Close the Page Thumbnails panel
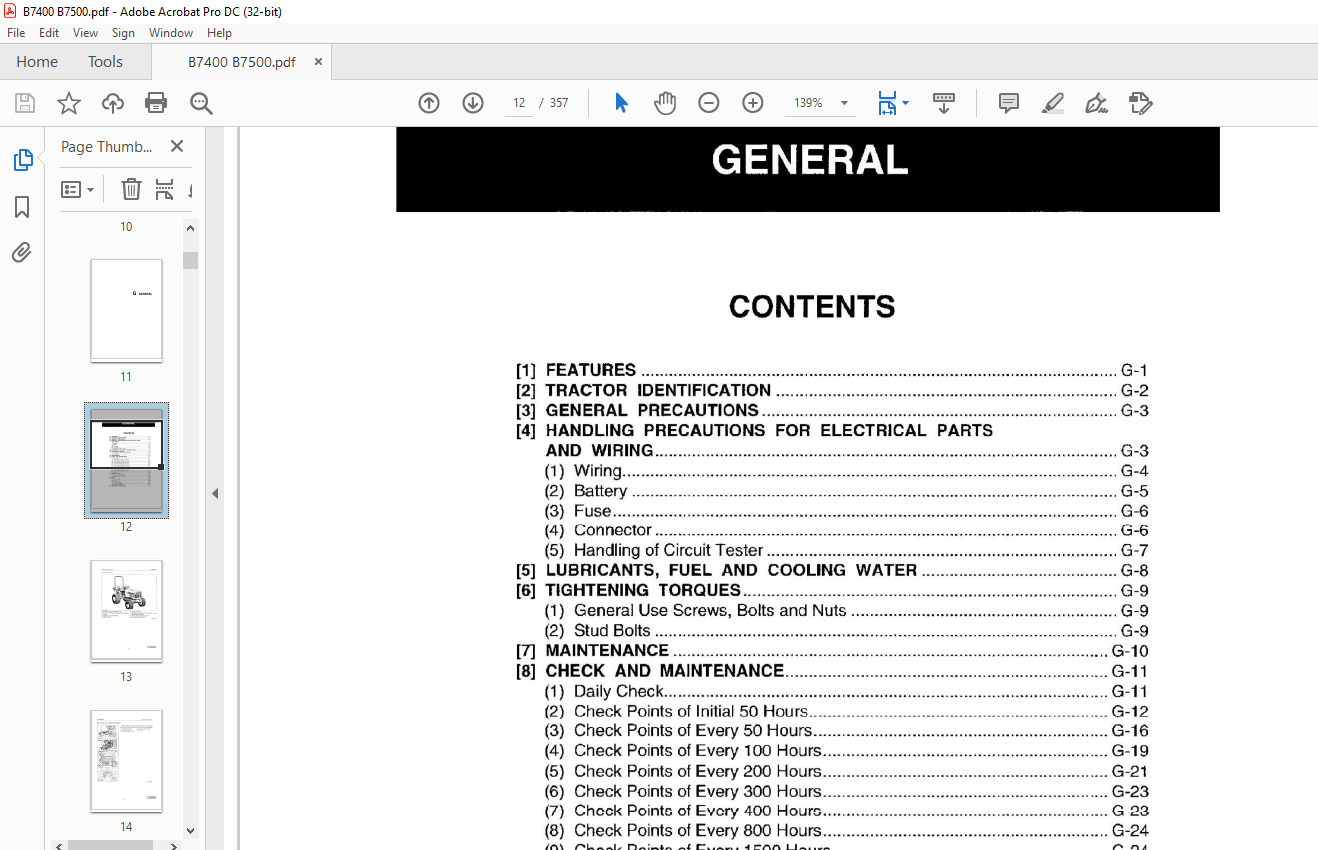 [177, 146]
